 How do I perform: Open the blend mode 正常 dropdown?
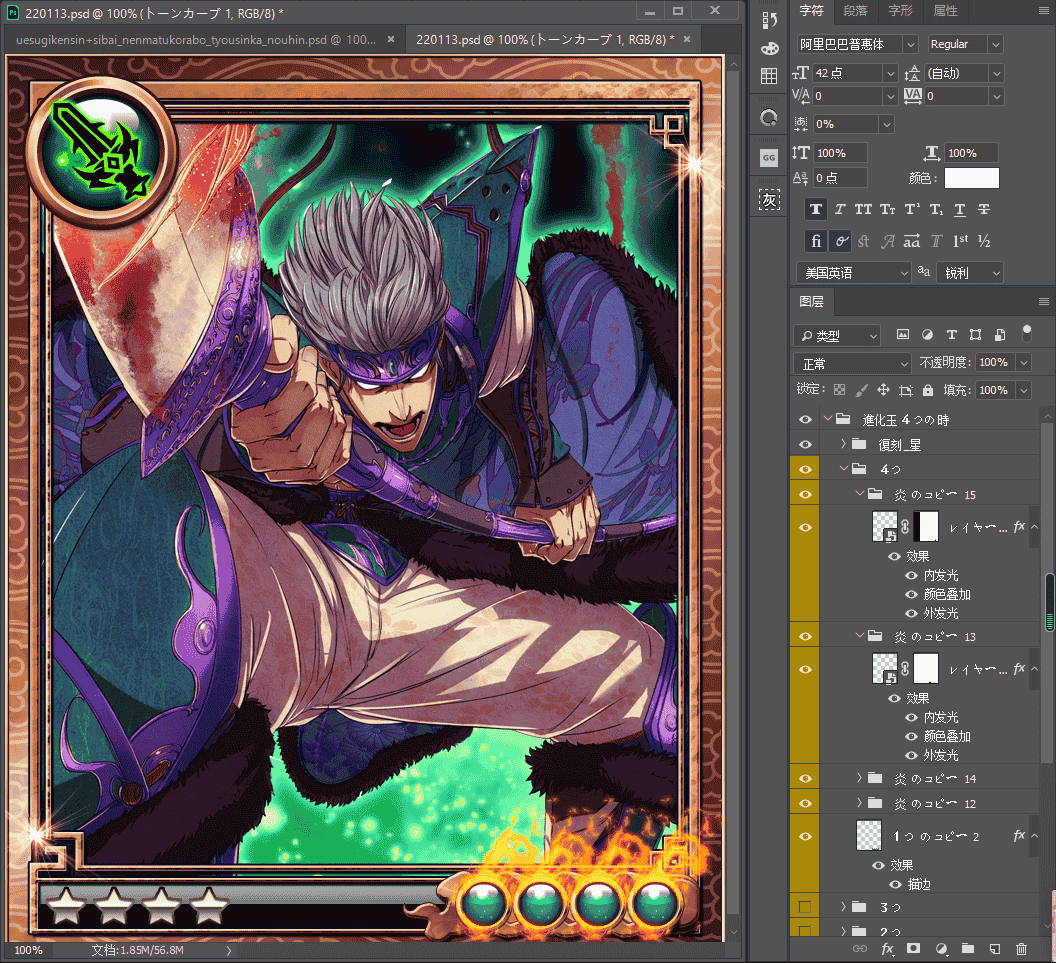click(x=852, y=364)
